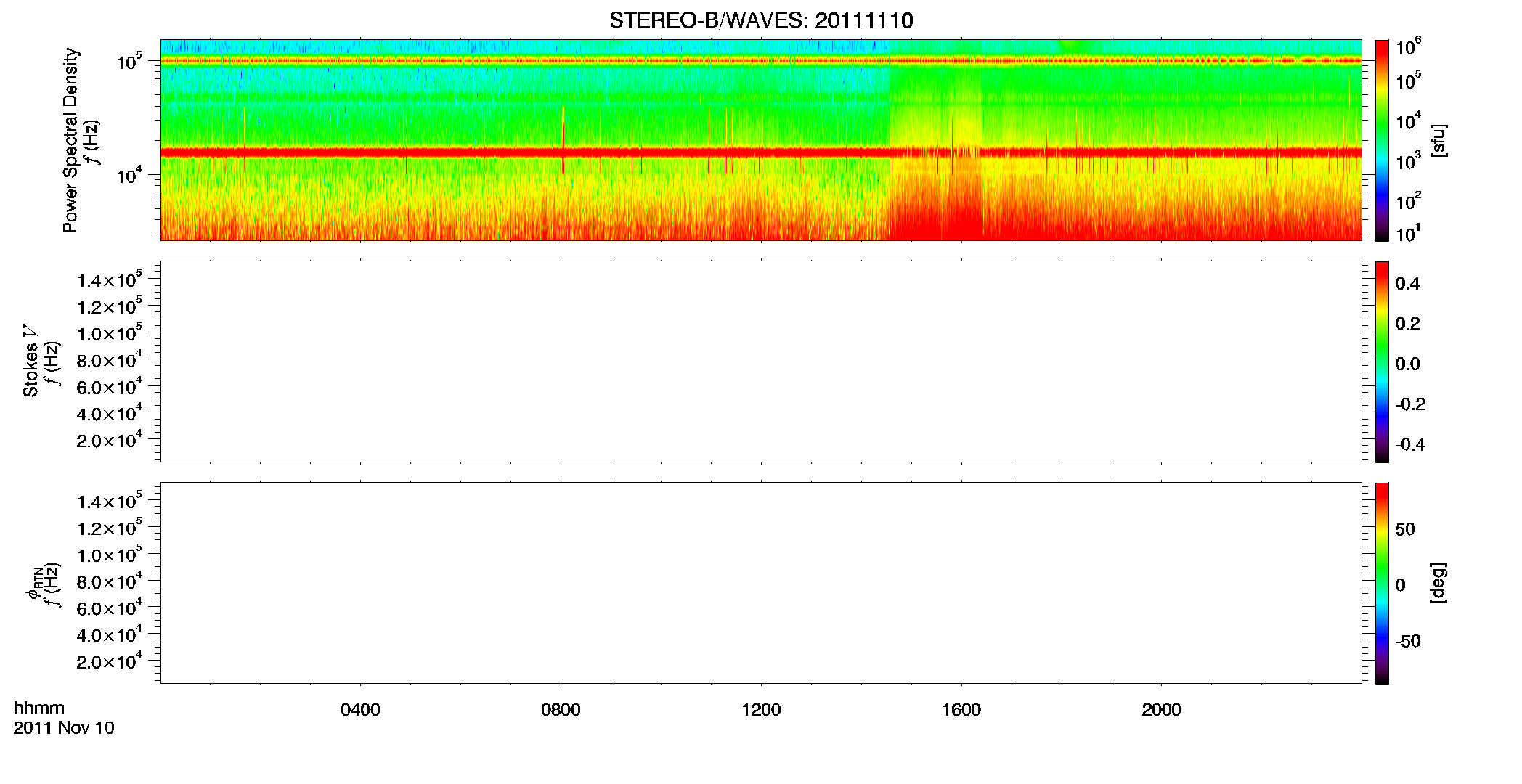Click the phi RTN degree colorbar
The image size is (1522, 784).
coord(1382,583)
